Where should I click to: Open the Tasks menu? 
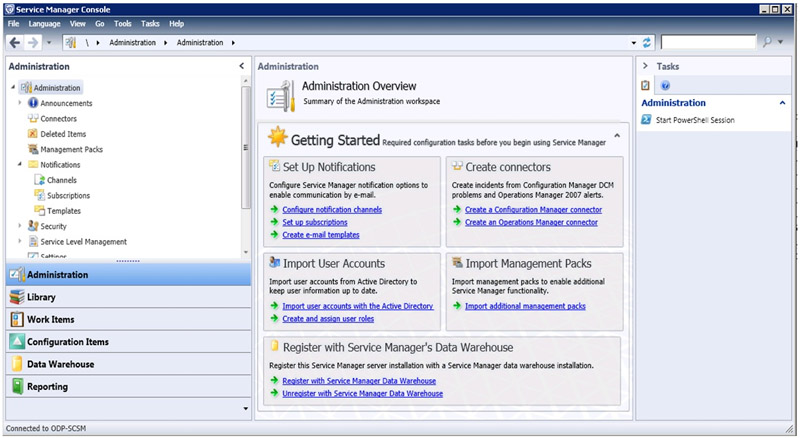[x=150, y=23]
